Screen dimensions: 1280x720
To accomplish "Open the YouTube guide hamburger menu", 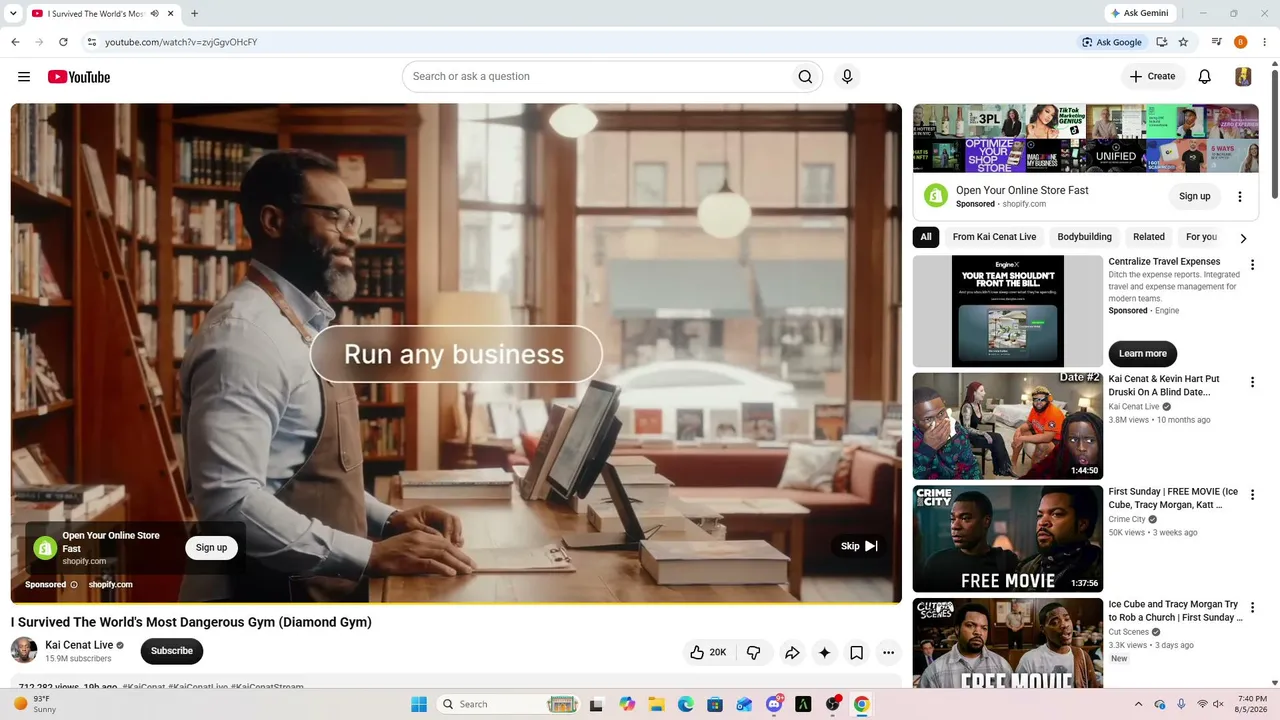I will pos(24,77).
